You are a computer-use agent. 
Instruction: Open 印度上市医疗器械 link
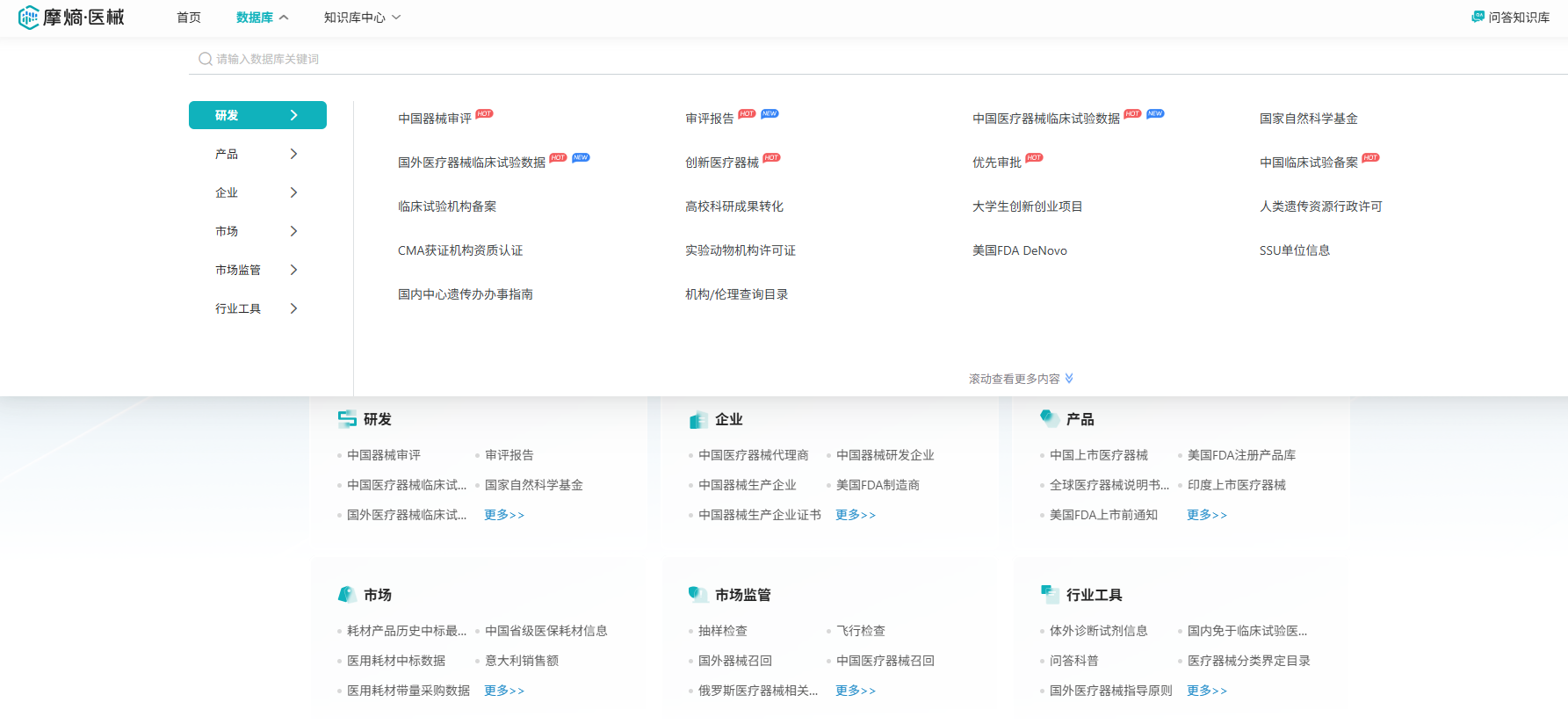(1237, 485)
